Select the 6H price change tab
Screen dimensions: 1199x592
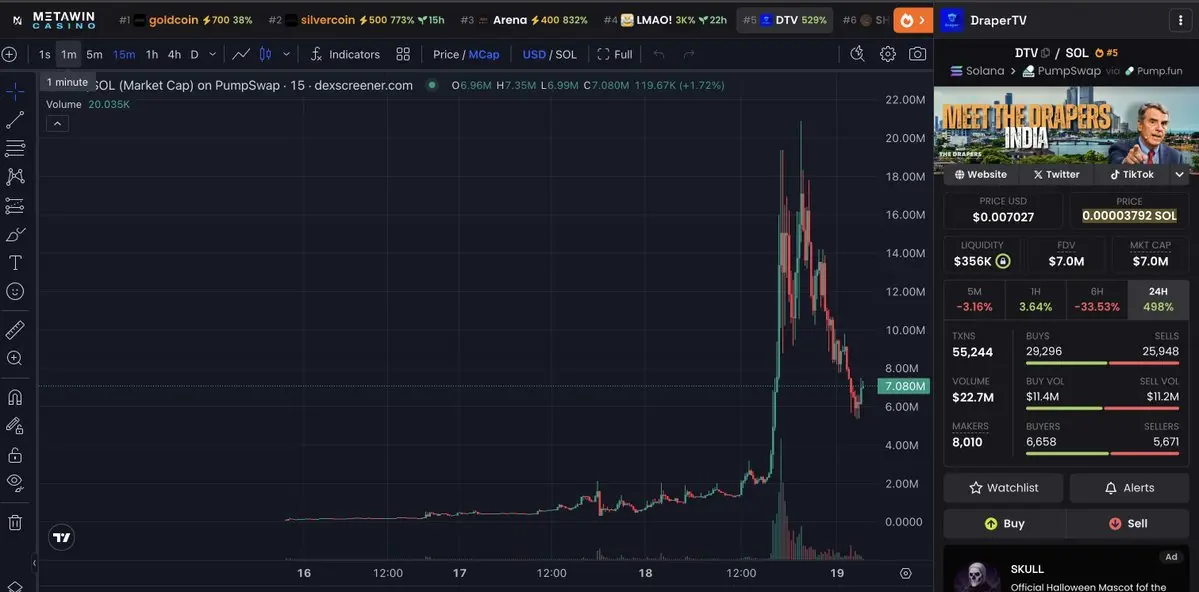click(1097, 299)
